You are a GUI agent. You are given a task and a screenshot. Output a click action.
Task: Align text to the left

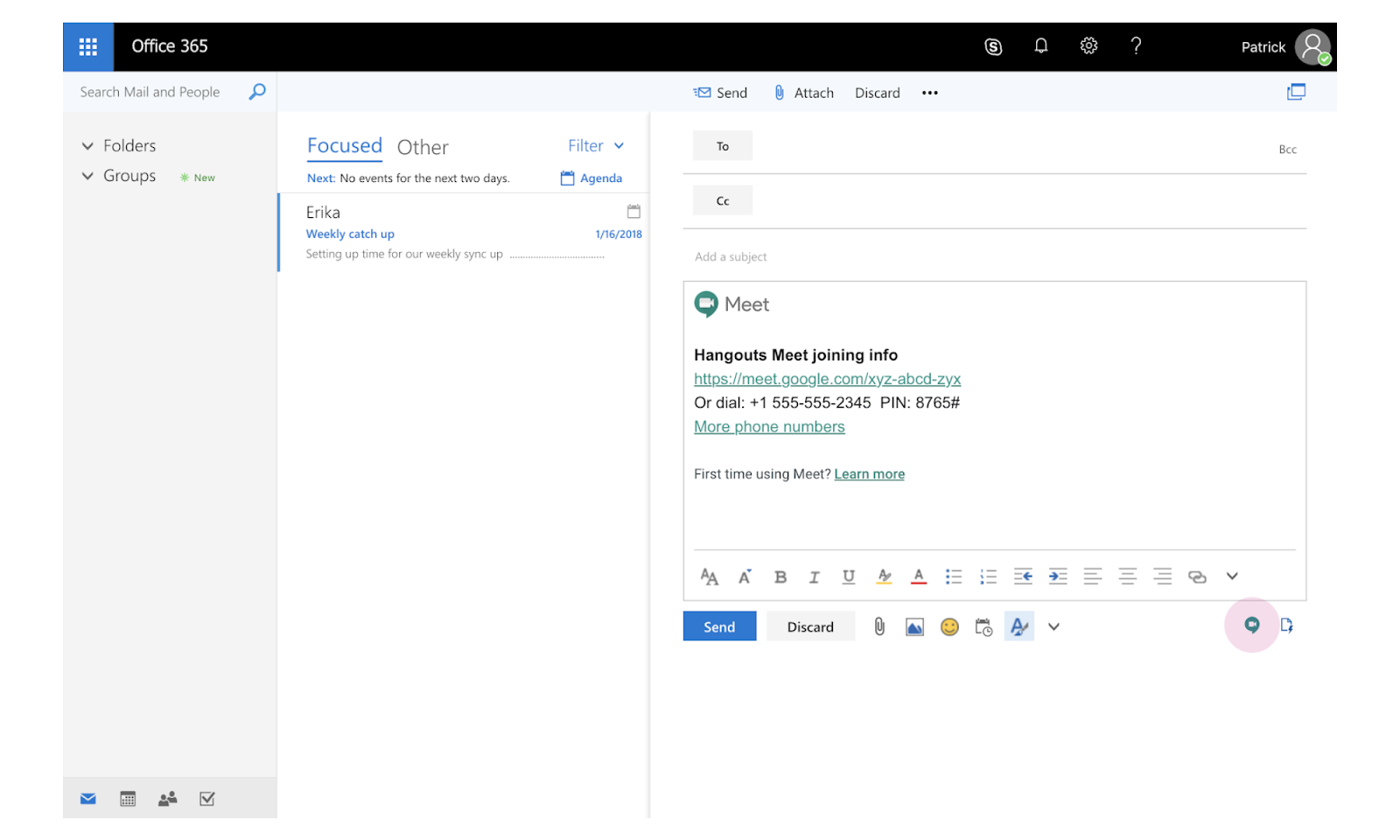[x=1093, y=576]
